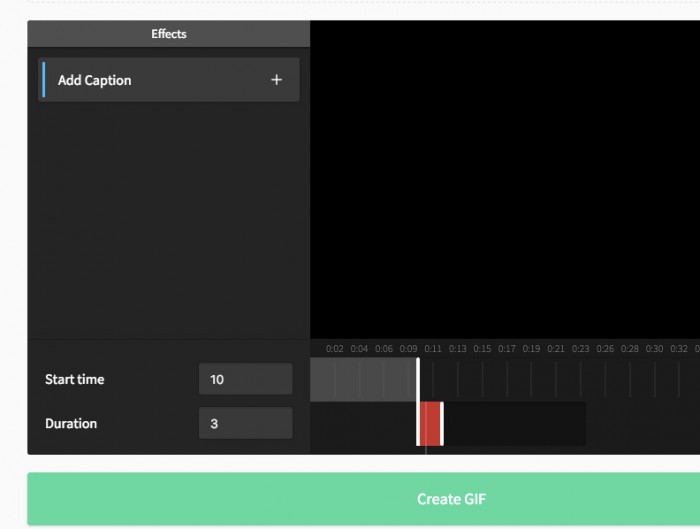Click the 0:30 timeline label
Image resolution: width=700 pixels, height=529 pixels.
coord(654,349)
